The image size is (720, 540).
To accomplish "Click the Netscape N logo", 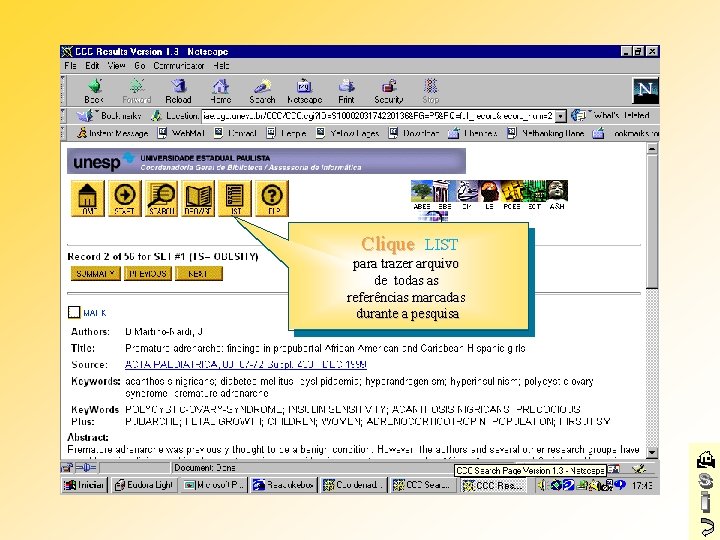I will tap(645, 90).
